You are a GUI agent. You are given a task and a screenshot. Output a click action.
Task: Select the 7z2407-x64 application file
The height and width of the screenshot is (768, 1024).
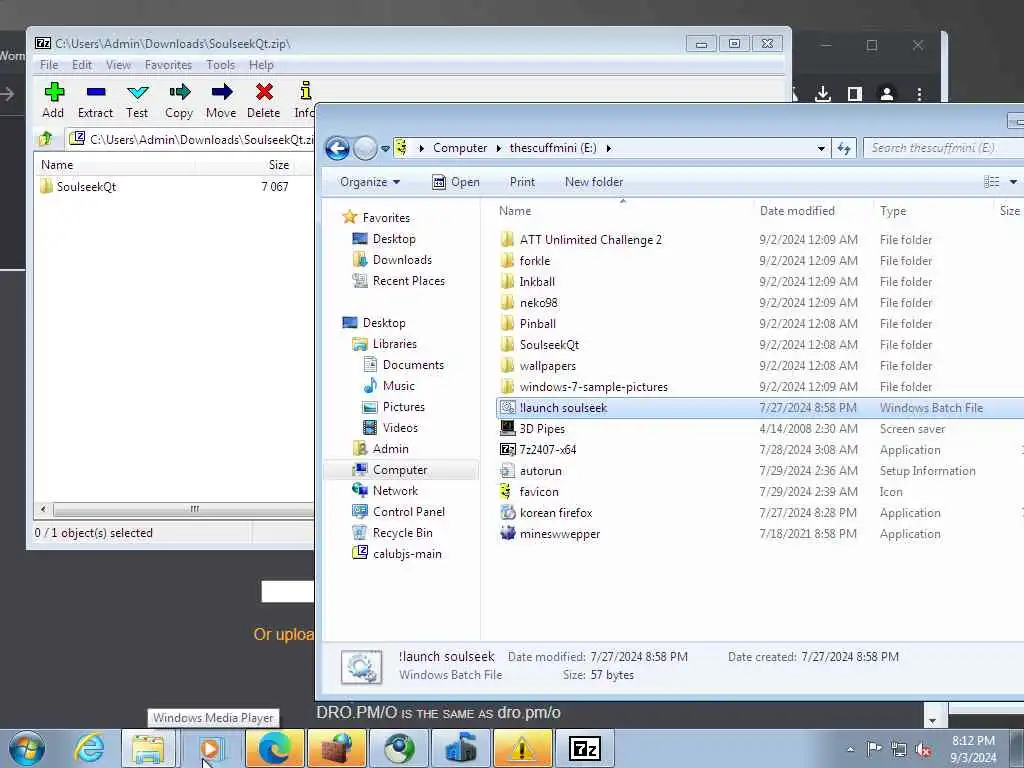point(547,450)
